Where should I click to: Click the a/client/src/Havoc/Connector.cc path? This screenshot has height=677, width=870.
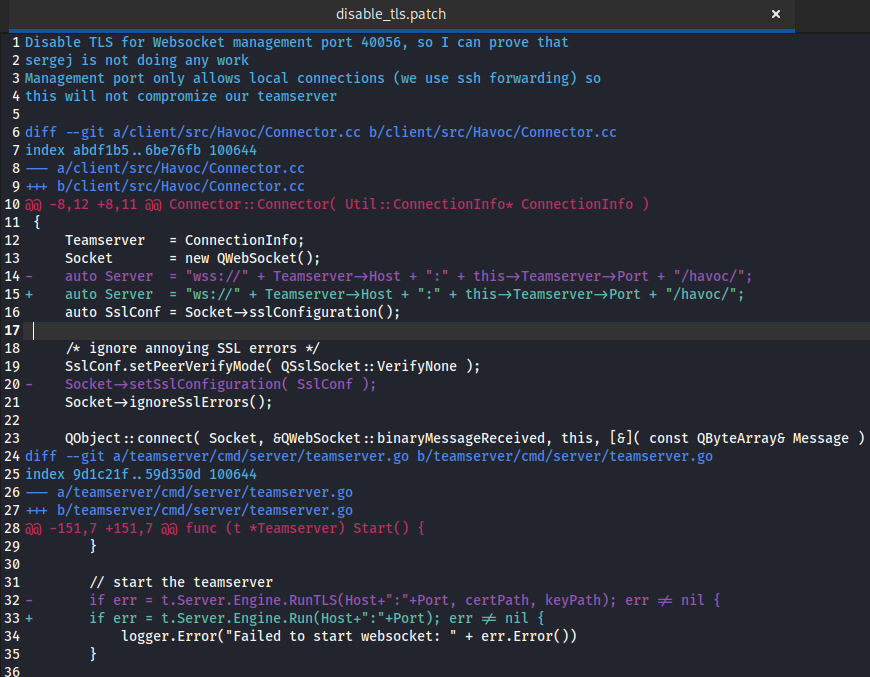180,168
